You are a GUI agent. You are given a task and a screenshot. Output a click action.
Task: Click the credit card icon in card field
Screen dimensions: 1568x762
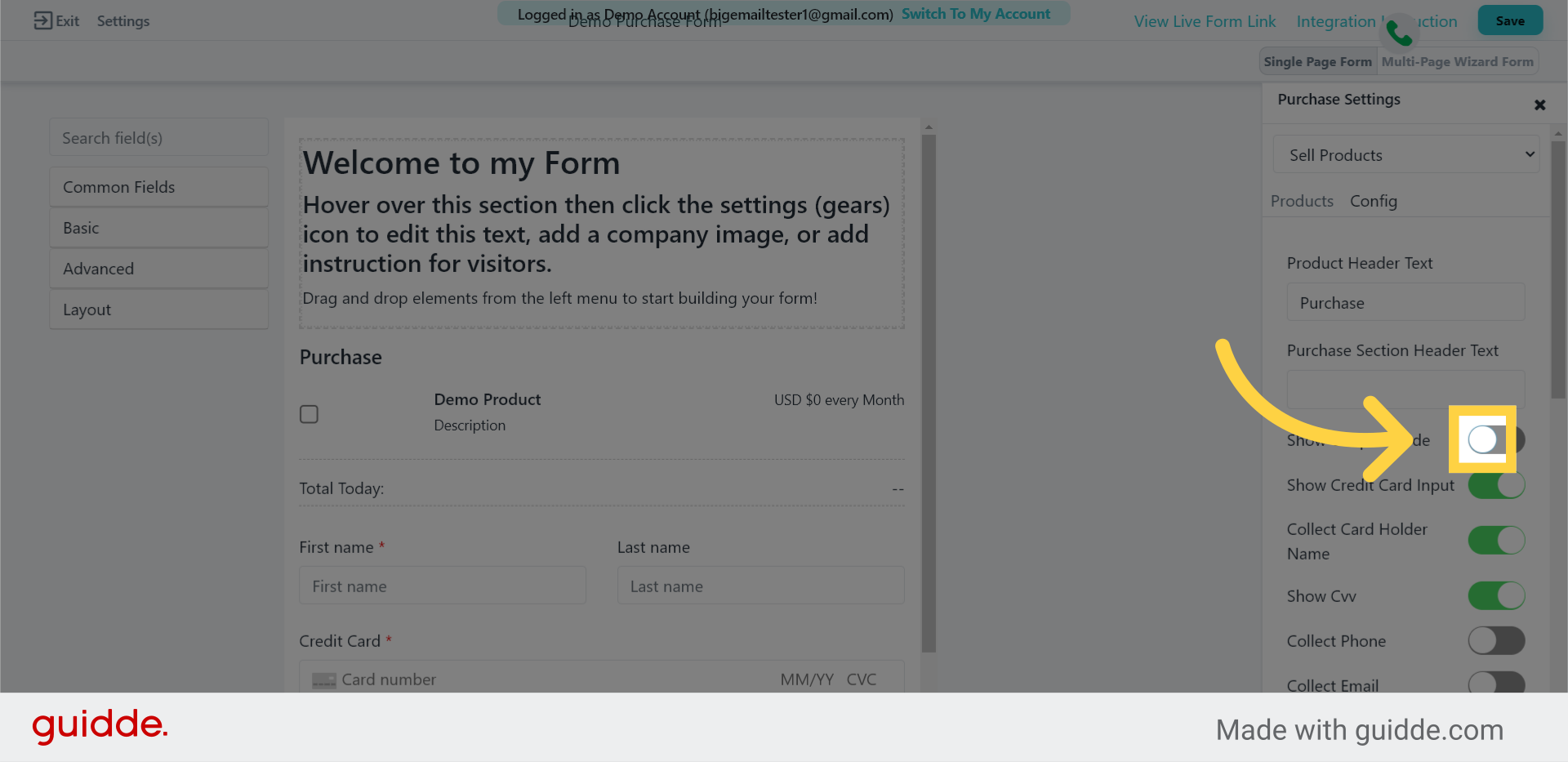324,680
